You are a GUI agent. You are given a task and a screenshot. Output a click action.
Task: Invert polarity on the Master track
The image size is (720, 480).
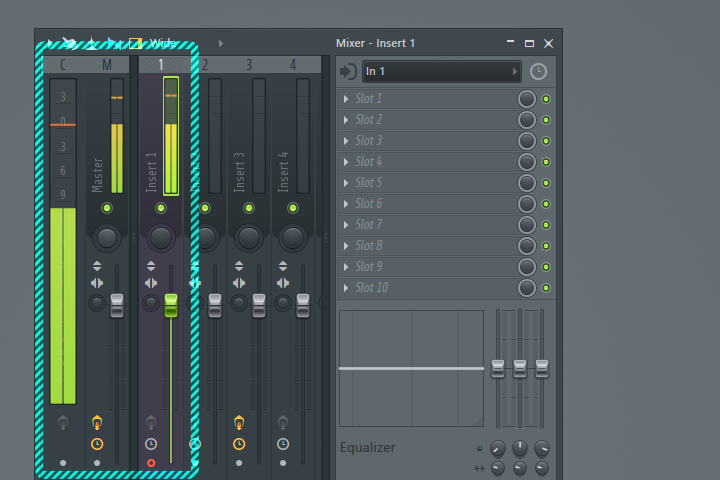[97, 266]
